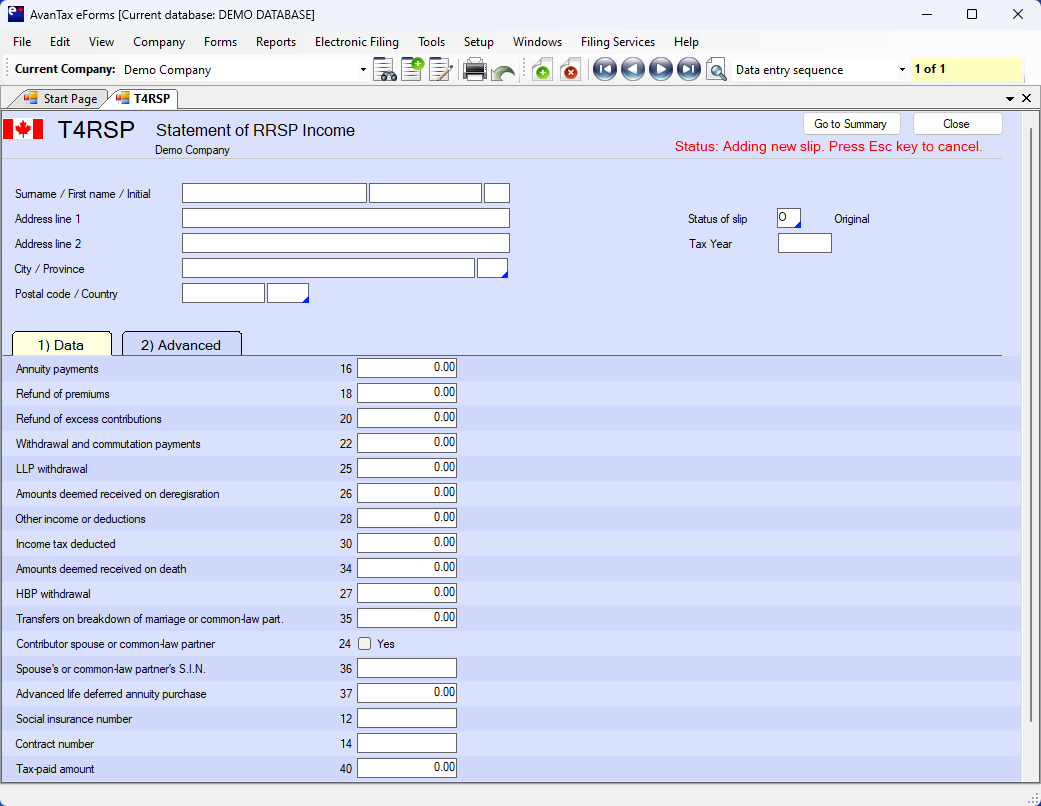Go to the first slip record
The width and height of the screenshot is (1041, 806).
point(604,70)
